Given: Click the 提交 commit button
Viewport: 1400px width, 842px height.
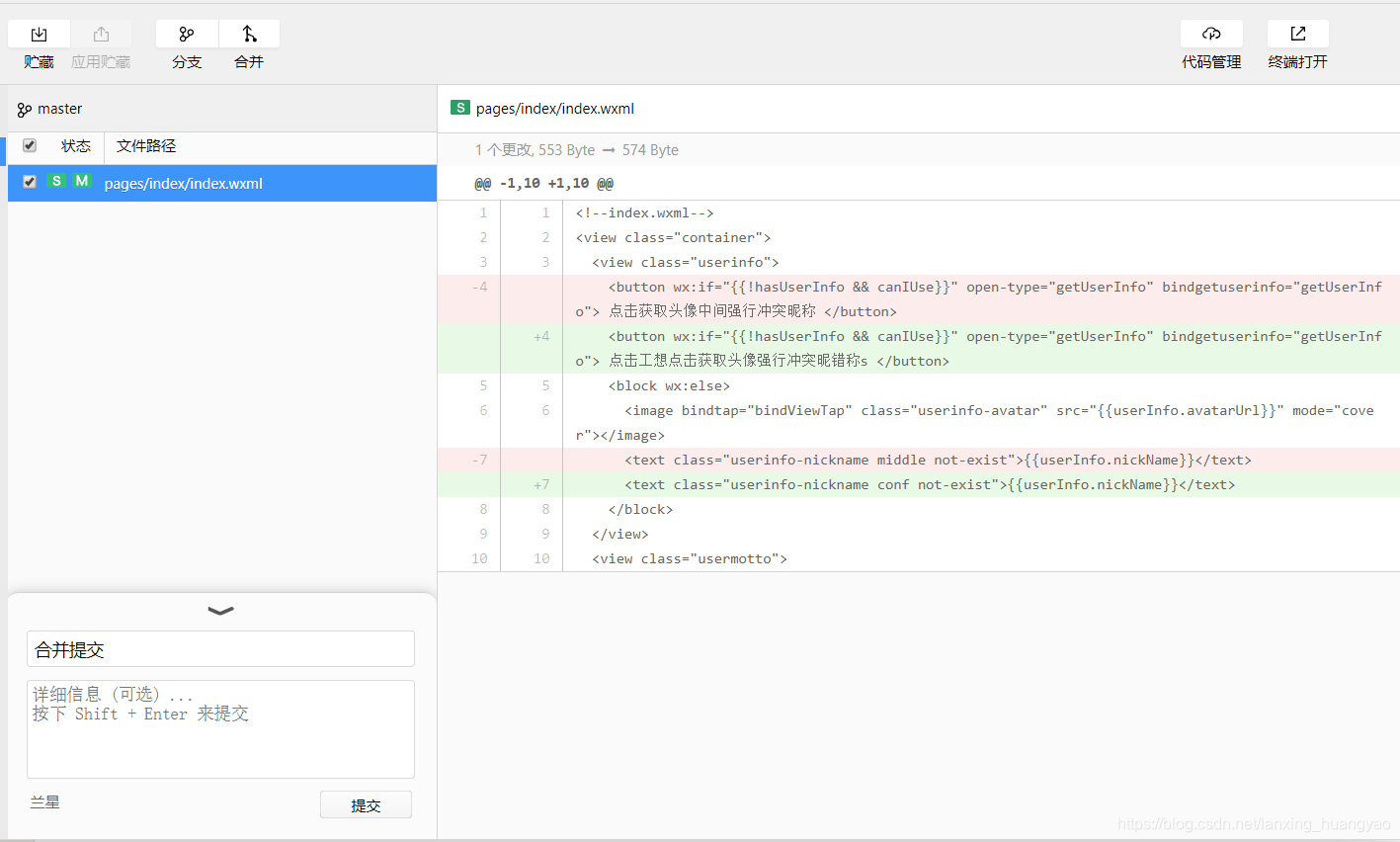Looking at the screenshot, I should (x=366, y=805).
